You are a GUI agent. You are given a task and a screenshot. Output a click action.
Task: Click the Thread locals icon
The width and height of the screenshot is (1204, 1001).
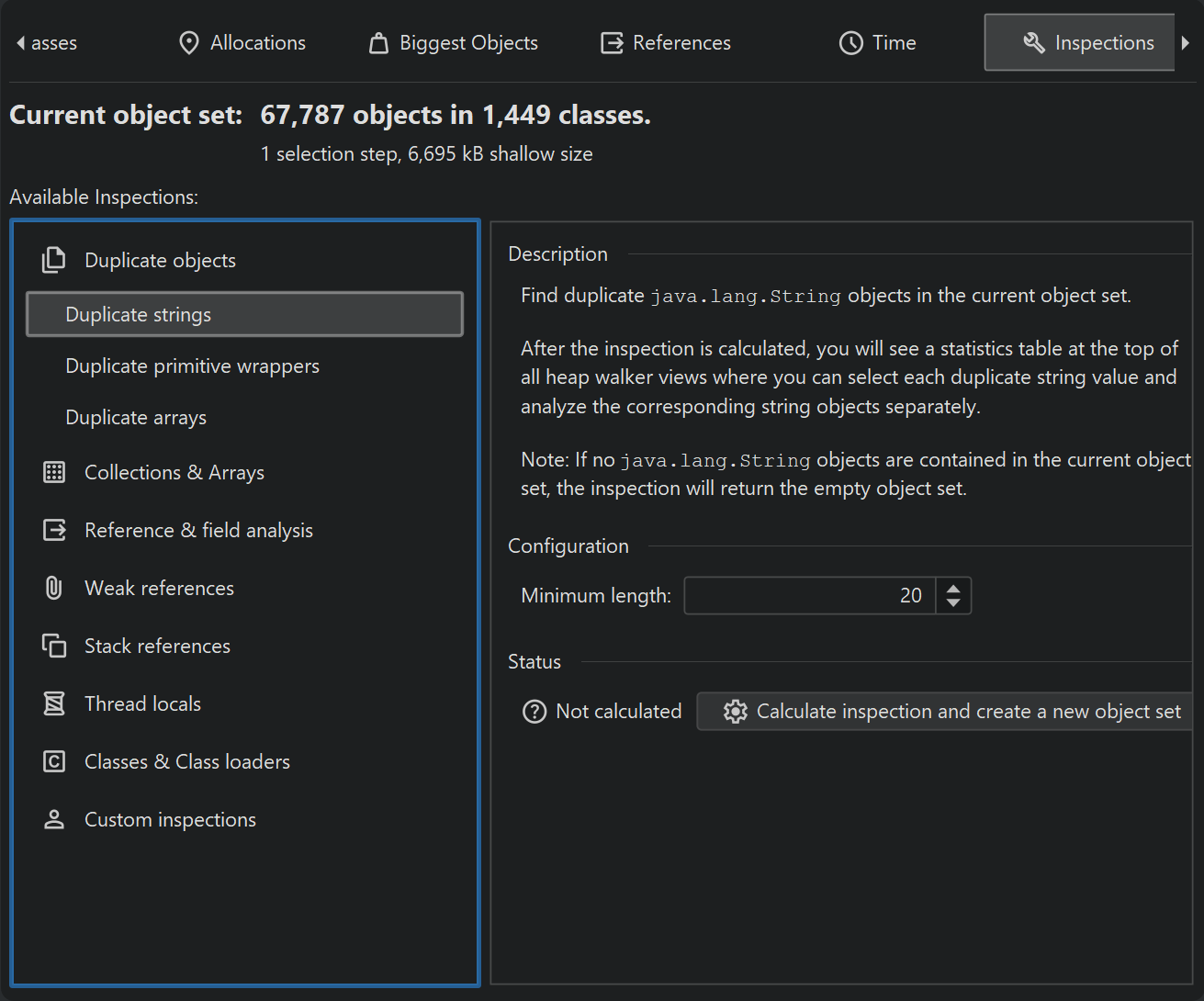[54, 703]
